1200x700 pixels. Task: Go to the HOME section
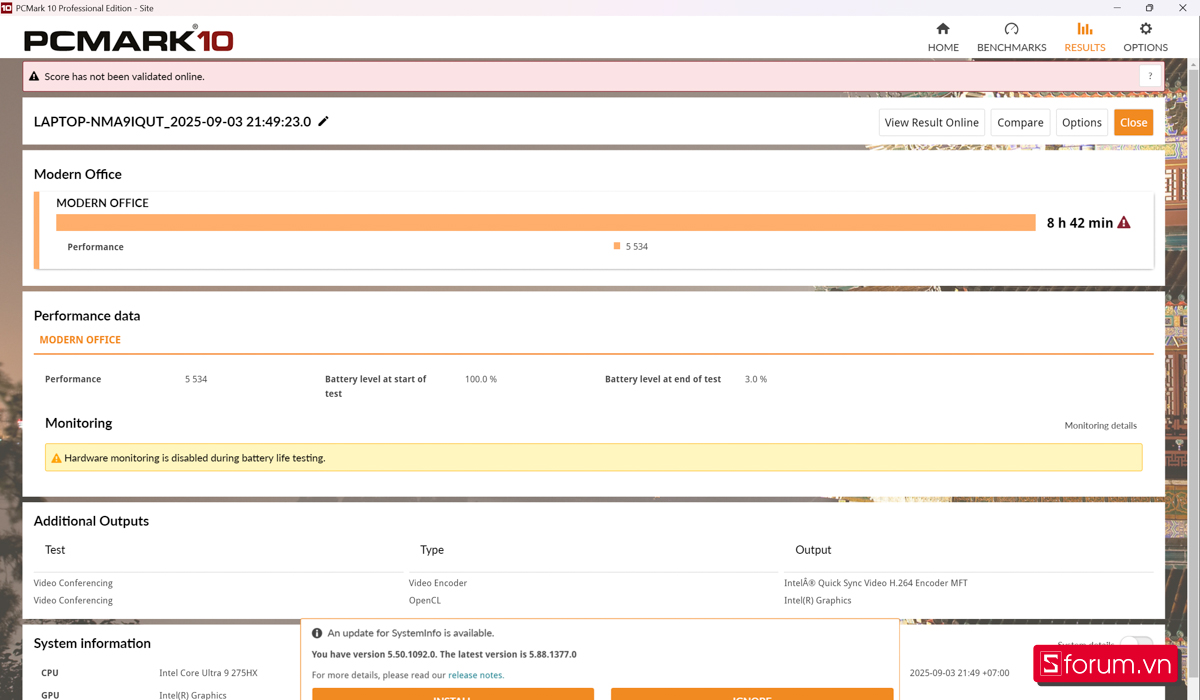(x=943, y=37)
